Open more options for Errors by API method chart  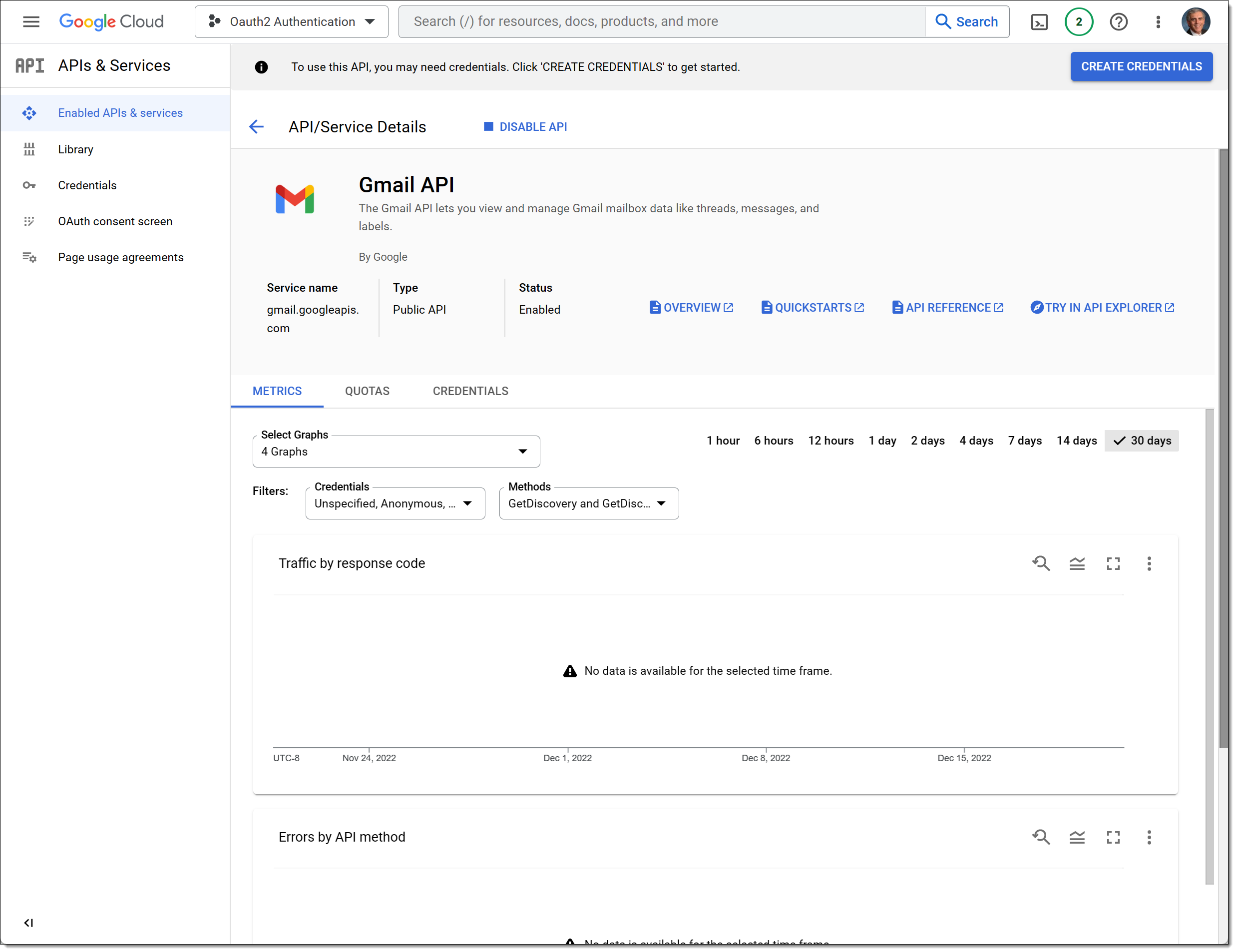tap(1148, 837)
